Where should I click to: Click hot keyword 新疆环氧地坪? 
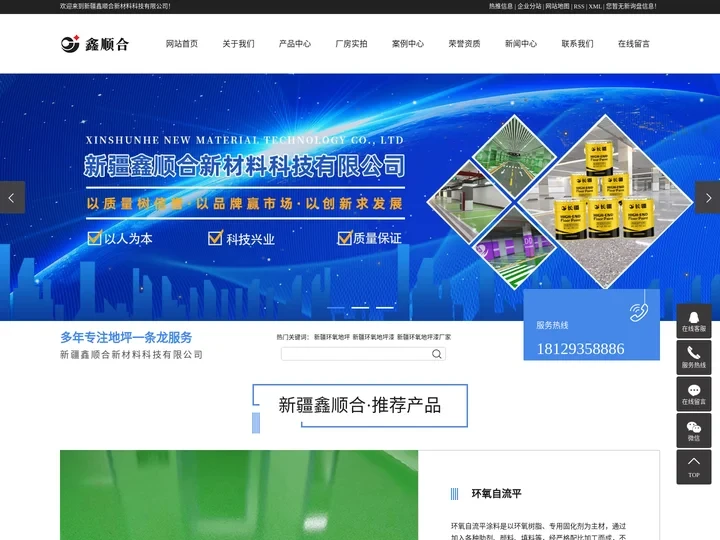(x=332, y=337)
